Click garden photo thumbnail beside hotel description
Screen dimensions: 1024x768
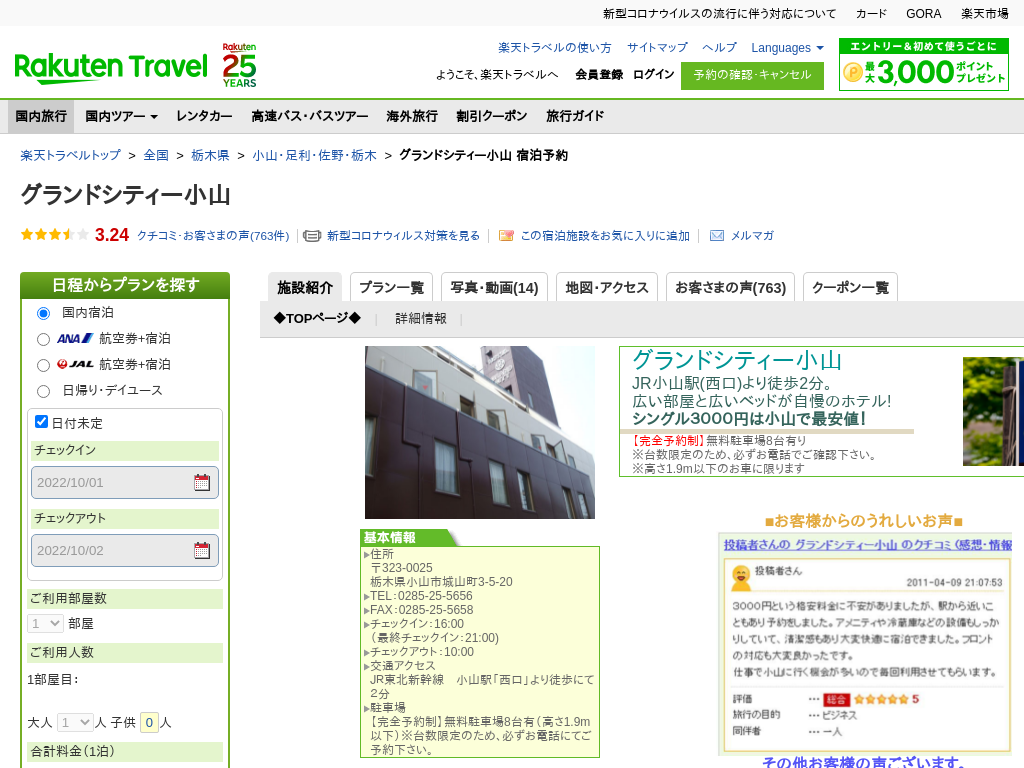993,411
